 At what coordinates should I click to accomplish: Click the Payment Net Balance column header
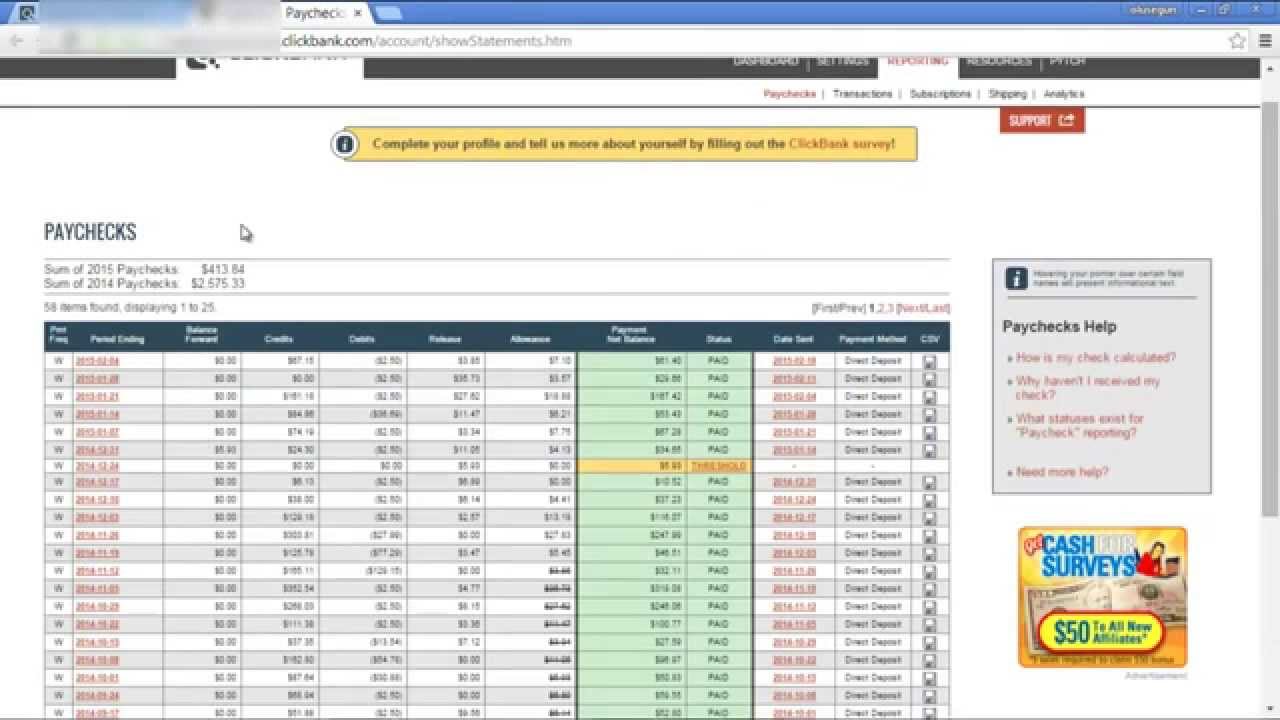click(x=630, y=335)
